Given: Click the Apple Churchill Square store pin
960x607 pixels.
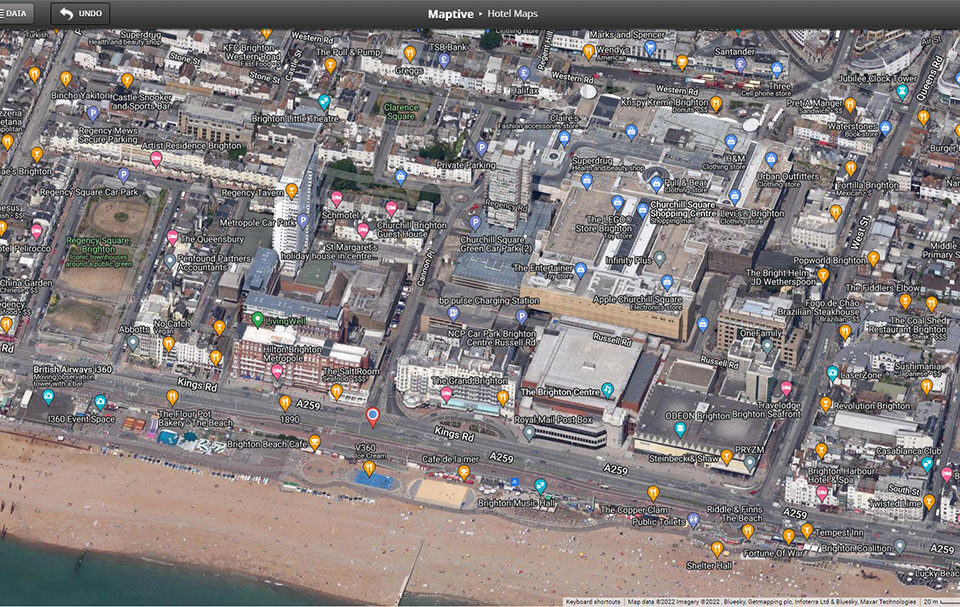Looking at the screenshot, I should 667,282.
